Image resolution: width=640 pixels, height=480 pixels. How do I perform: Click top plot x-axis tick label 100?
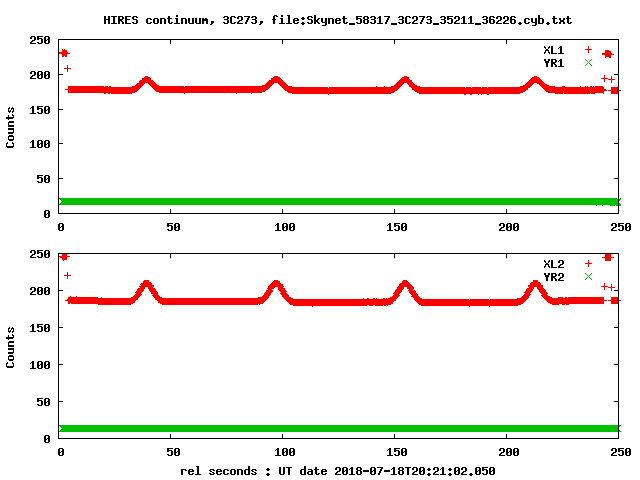coord(284,227)
